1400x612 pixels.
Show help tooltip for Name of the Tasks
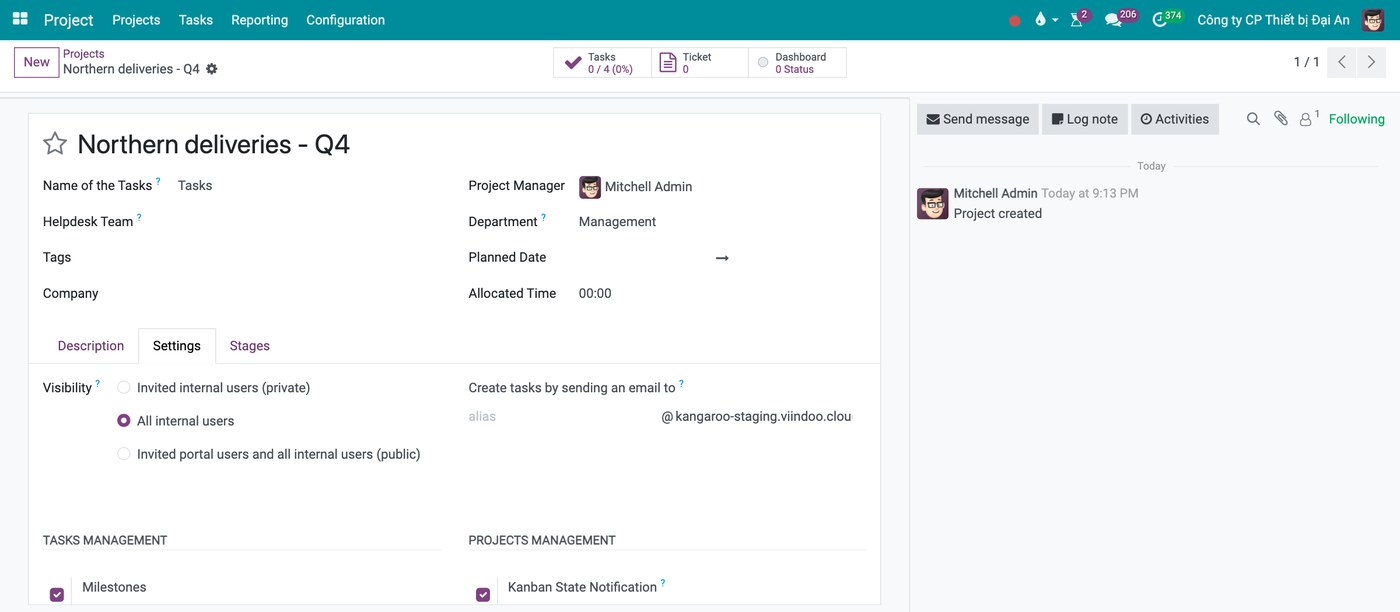(158, 181)
